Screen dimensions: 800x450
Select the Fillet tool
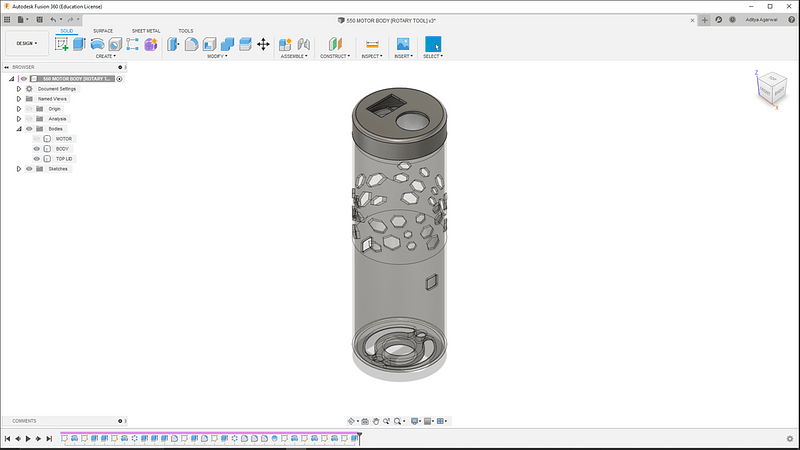point(191,44)
